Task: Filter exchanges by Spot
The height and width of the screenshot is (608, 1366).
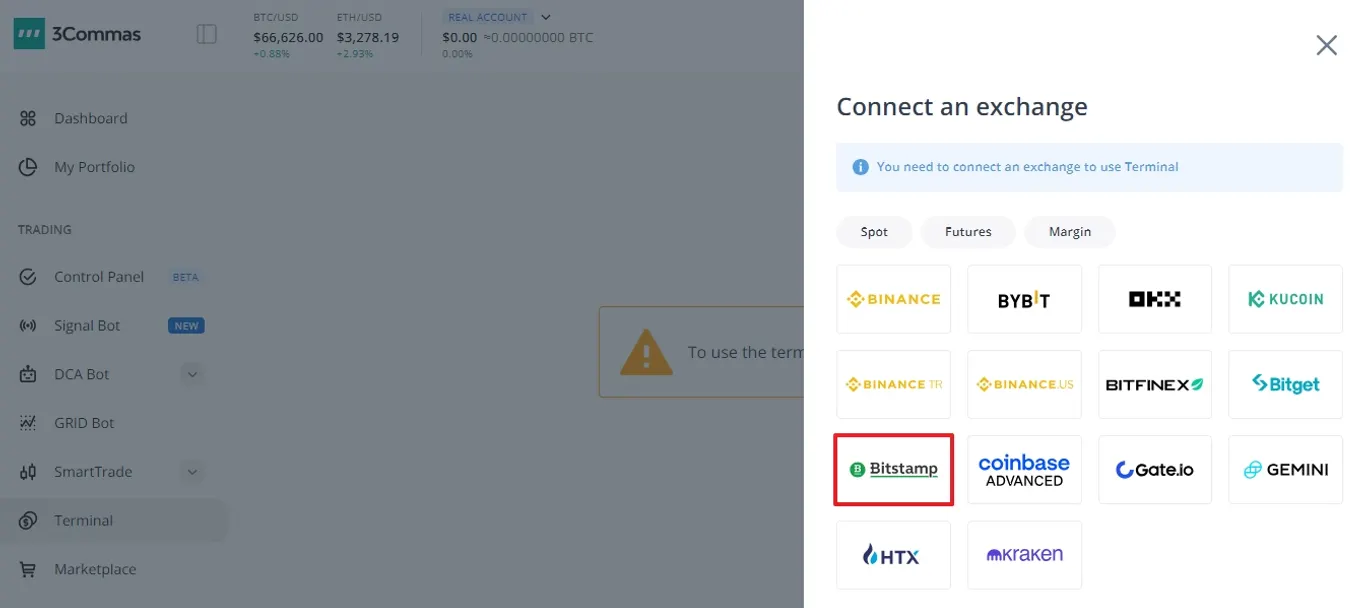Action: pyautogui.click(x=874, y=232)
